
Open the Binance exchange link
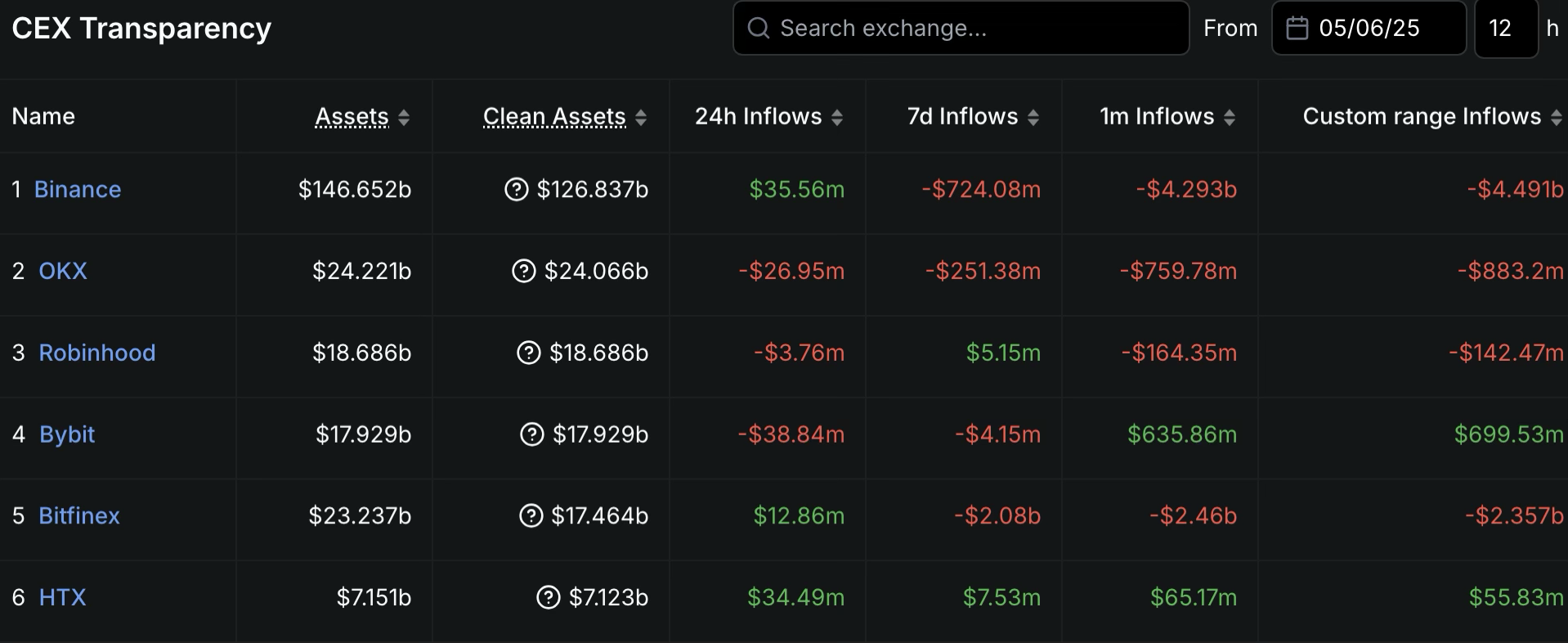tap(78, 190)
